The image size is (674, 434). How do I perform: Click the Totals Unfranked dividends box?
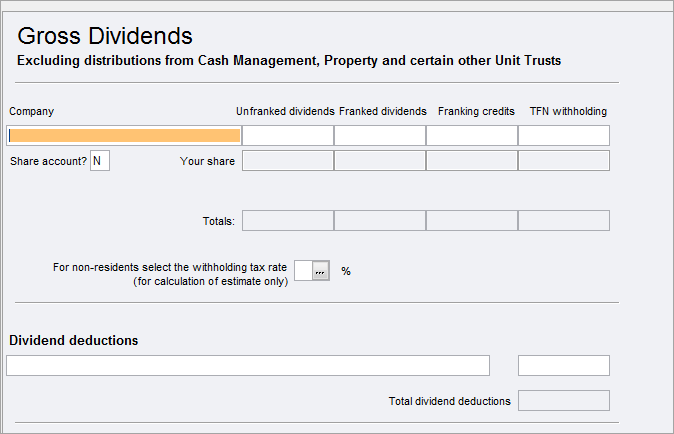(288, 221)
